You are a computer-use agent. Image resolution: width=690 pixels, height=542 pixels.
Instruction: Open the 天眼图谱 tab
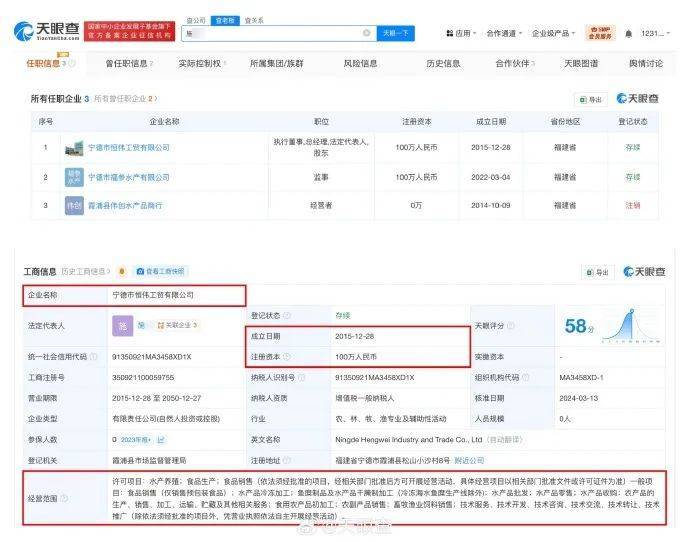tap(581, 64)
